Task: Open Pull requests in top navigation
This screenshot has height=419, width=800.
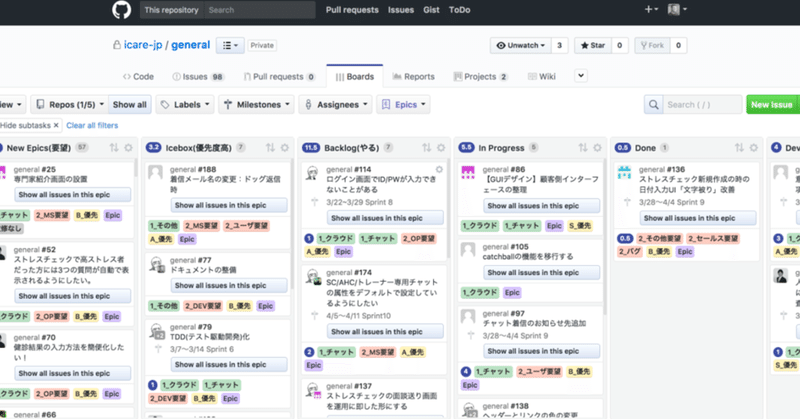Action: click(x=352, y=10)
